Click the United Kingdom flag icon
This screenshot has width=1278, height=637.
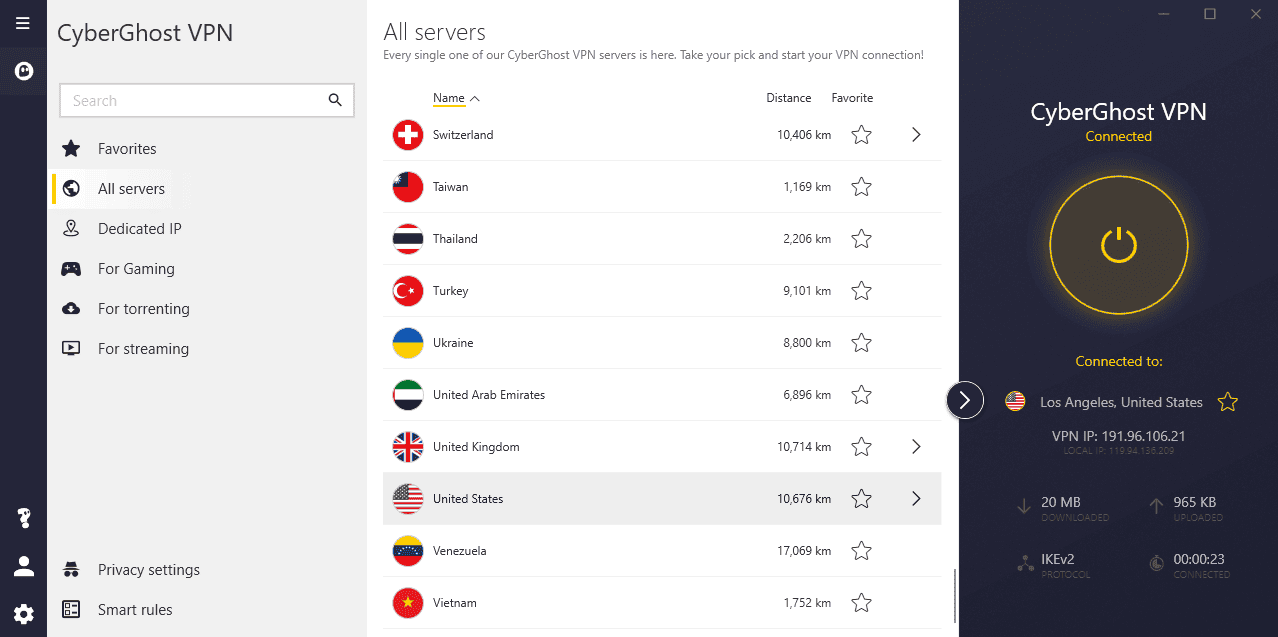point(408,447)
